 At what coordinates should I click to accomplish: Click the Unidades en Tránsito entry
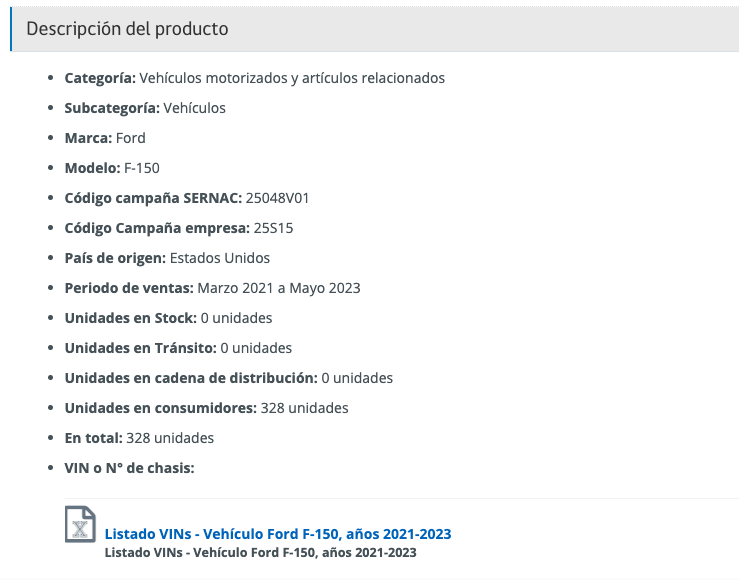tap(178, 348)
